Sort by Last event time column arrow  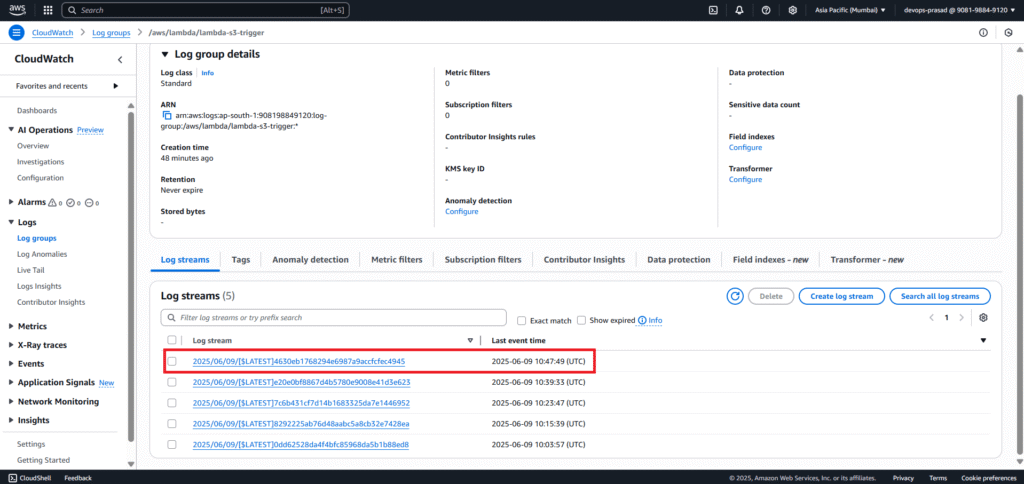(984, 340)
